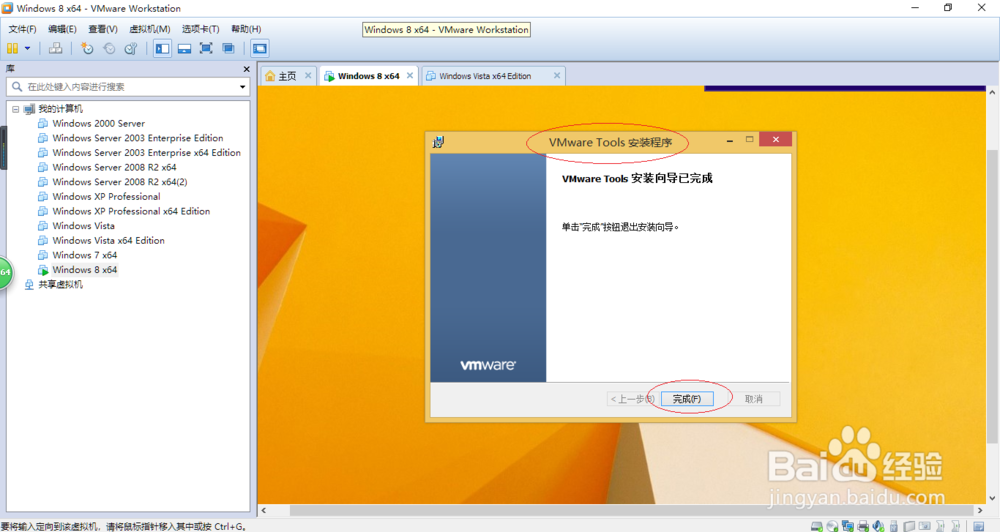Revert to the previous snapshot

(x=109, y=48)
